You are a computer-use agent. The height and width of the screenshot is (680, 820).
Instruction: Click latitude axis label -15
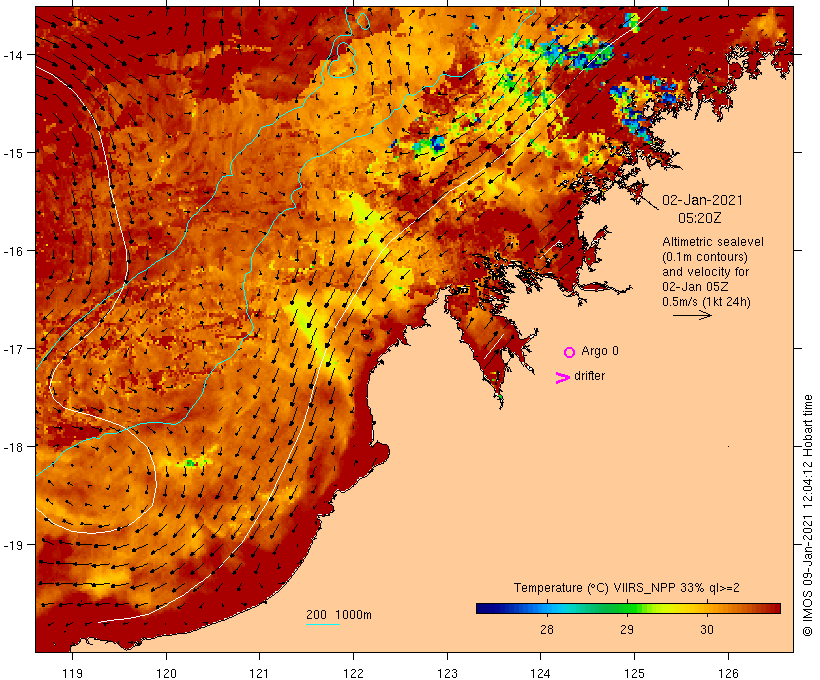click(x=13, y=153)
